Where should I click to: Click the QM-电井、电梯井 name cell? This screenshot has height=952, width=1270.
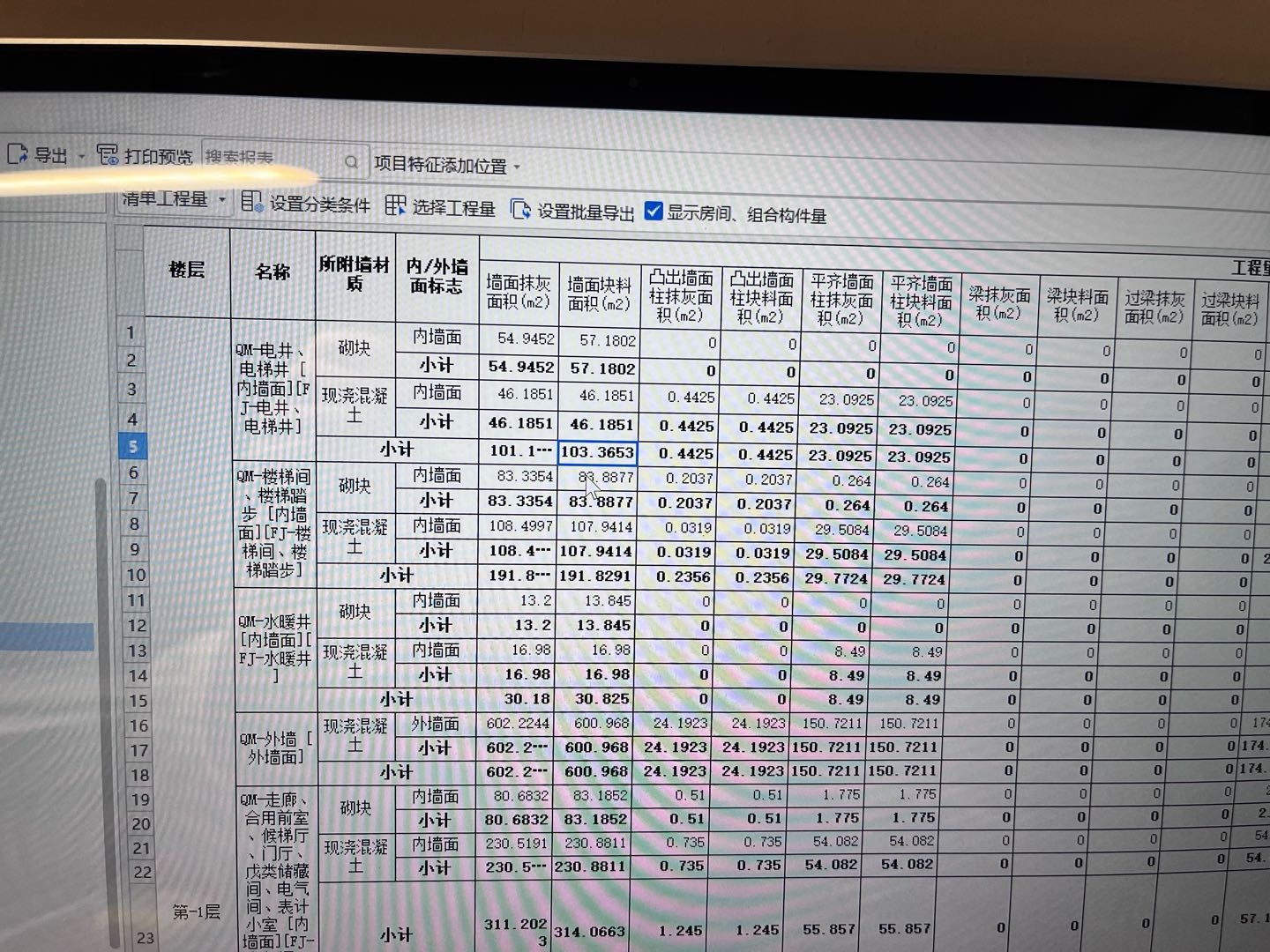[273, 389]
